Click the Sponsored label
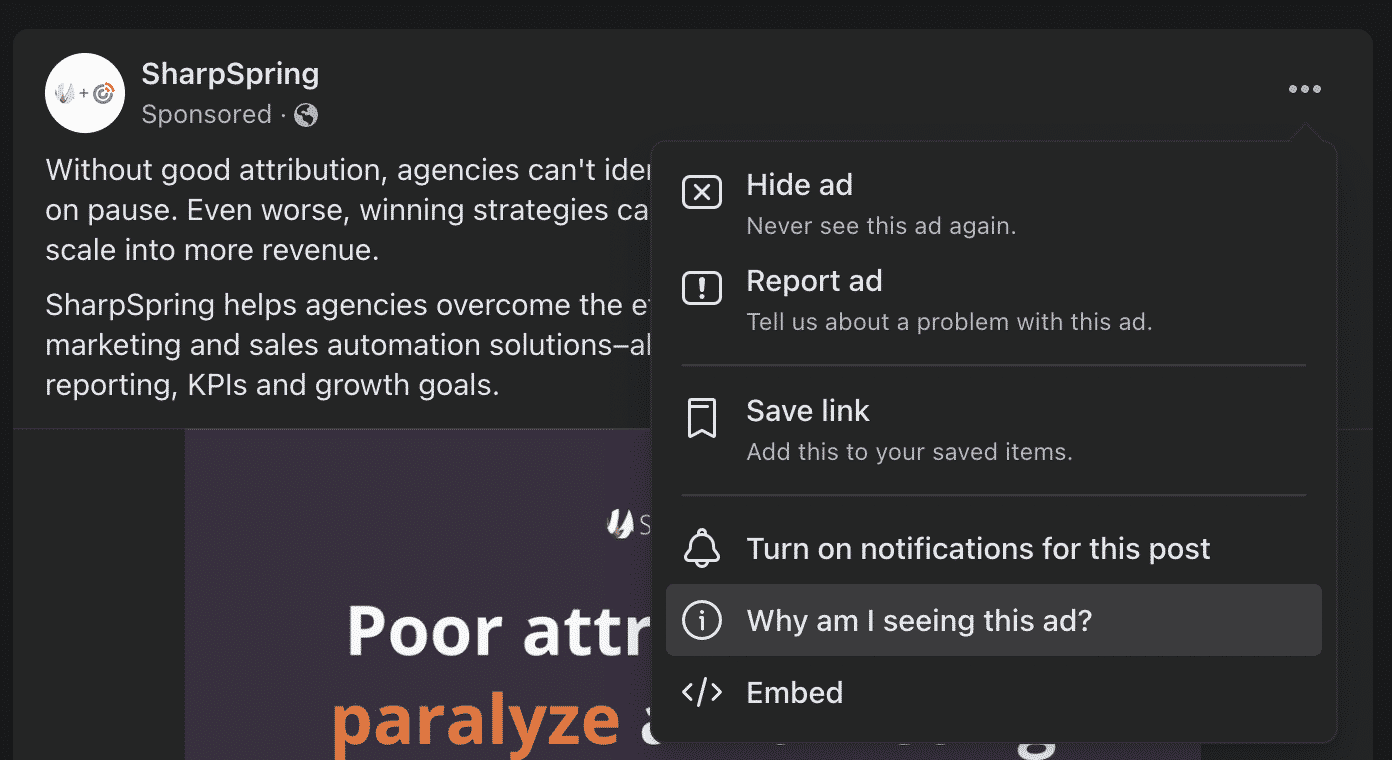This screenshot has width=1392, height=760. coord(206,115)
